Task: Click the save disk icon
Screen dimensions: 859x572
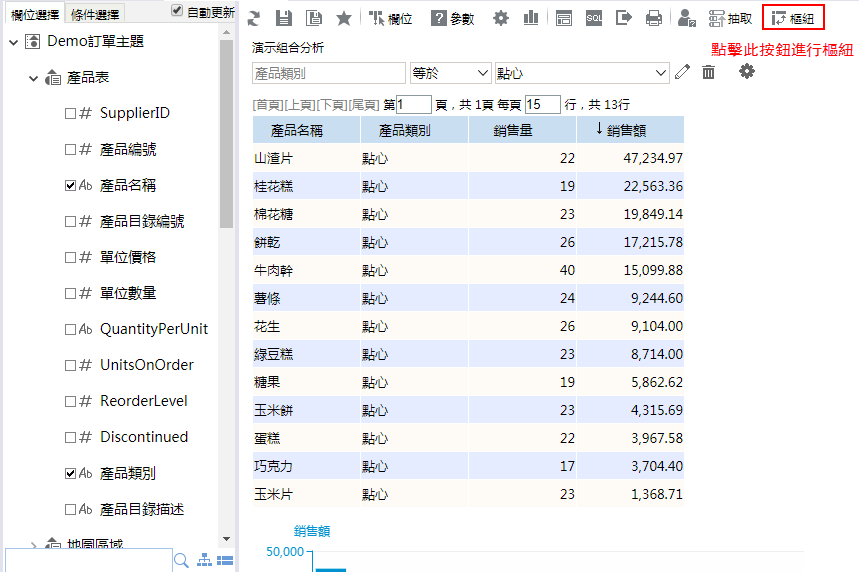Action: 284,18
